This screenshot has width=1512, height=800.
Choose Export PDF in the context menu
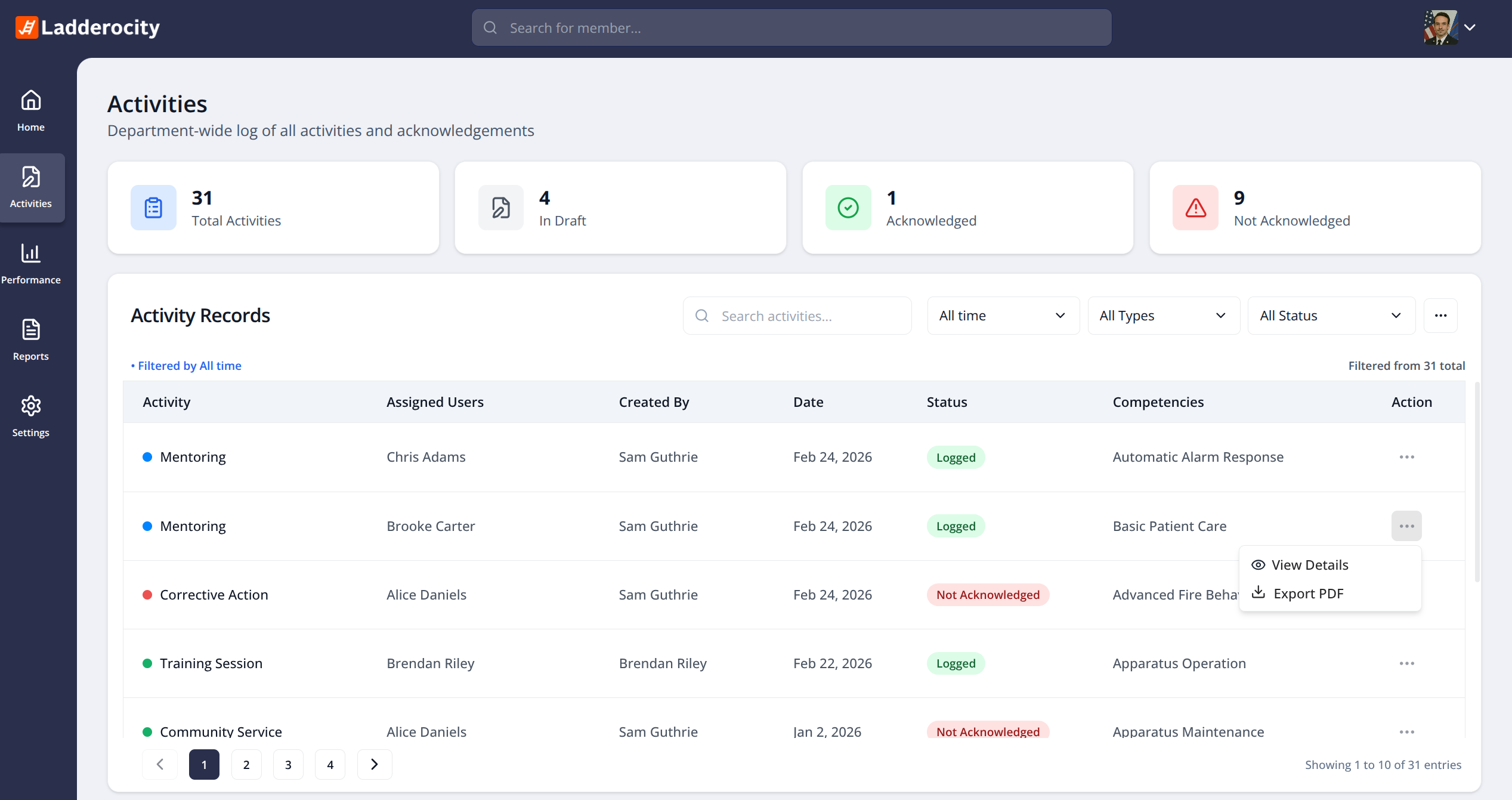pos(1308,594)
